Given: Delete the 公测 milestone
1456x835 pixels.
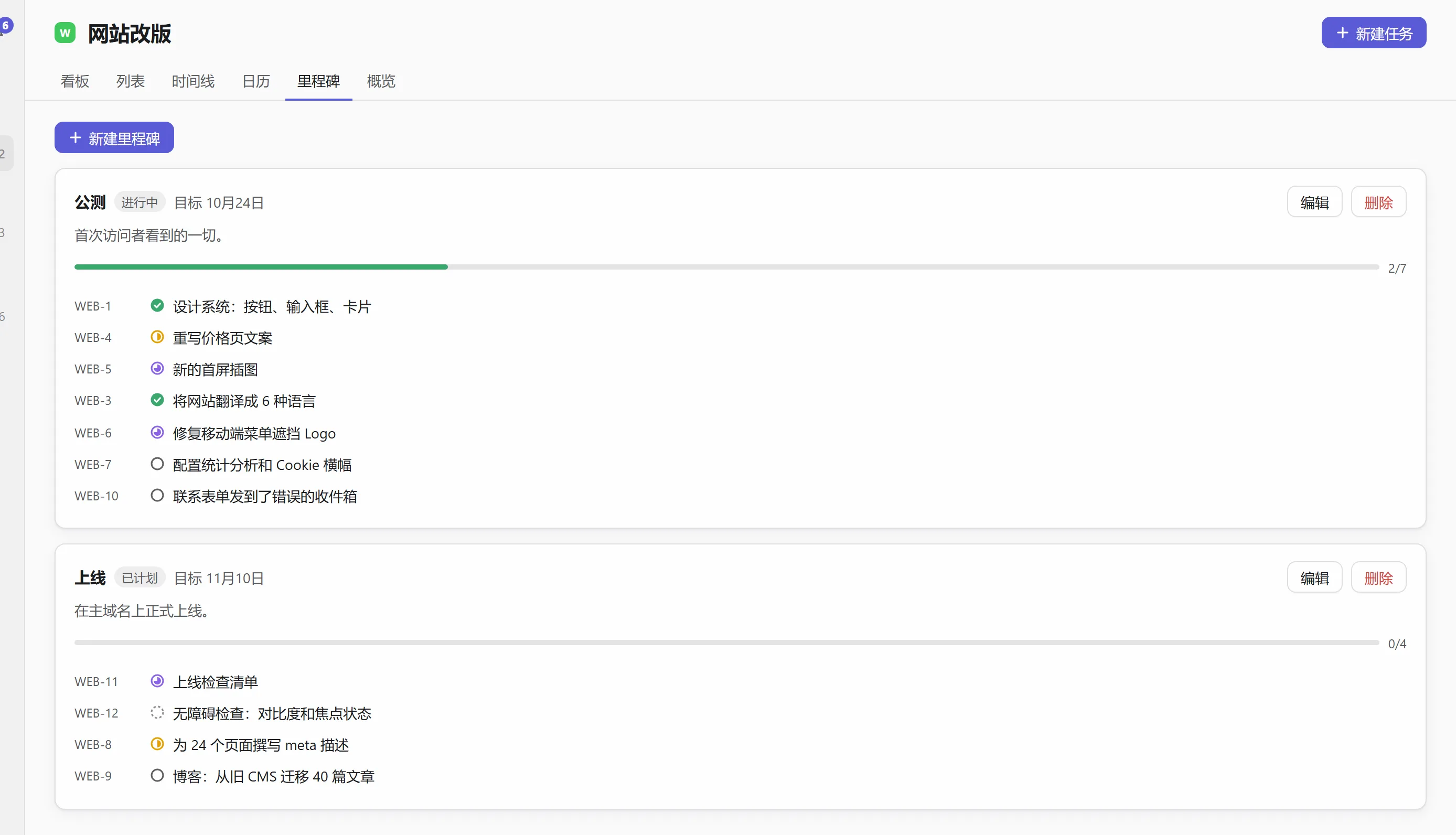Looking at the screenshot, I should 1378,202.
